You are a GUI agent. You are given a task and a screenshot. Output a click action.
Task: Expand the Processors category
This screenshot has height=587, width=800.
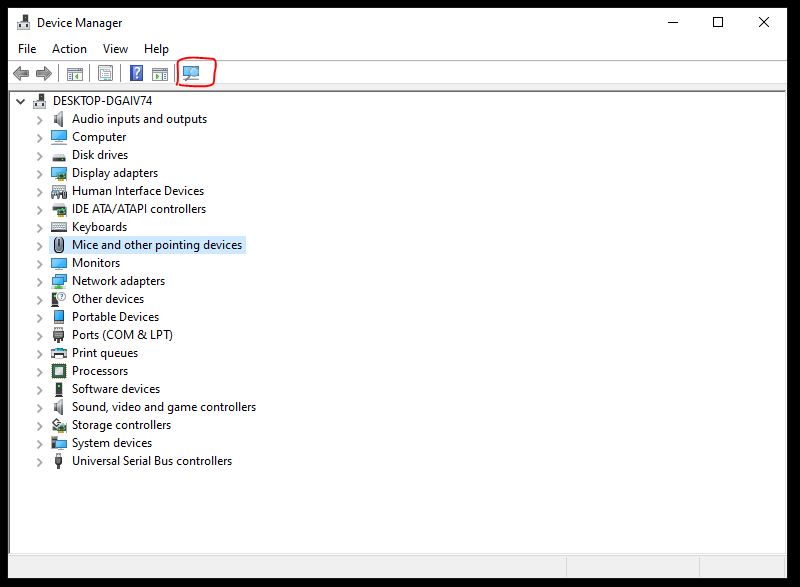(39, 372)
